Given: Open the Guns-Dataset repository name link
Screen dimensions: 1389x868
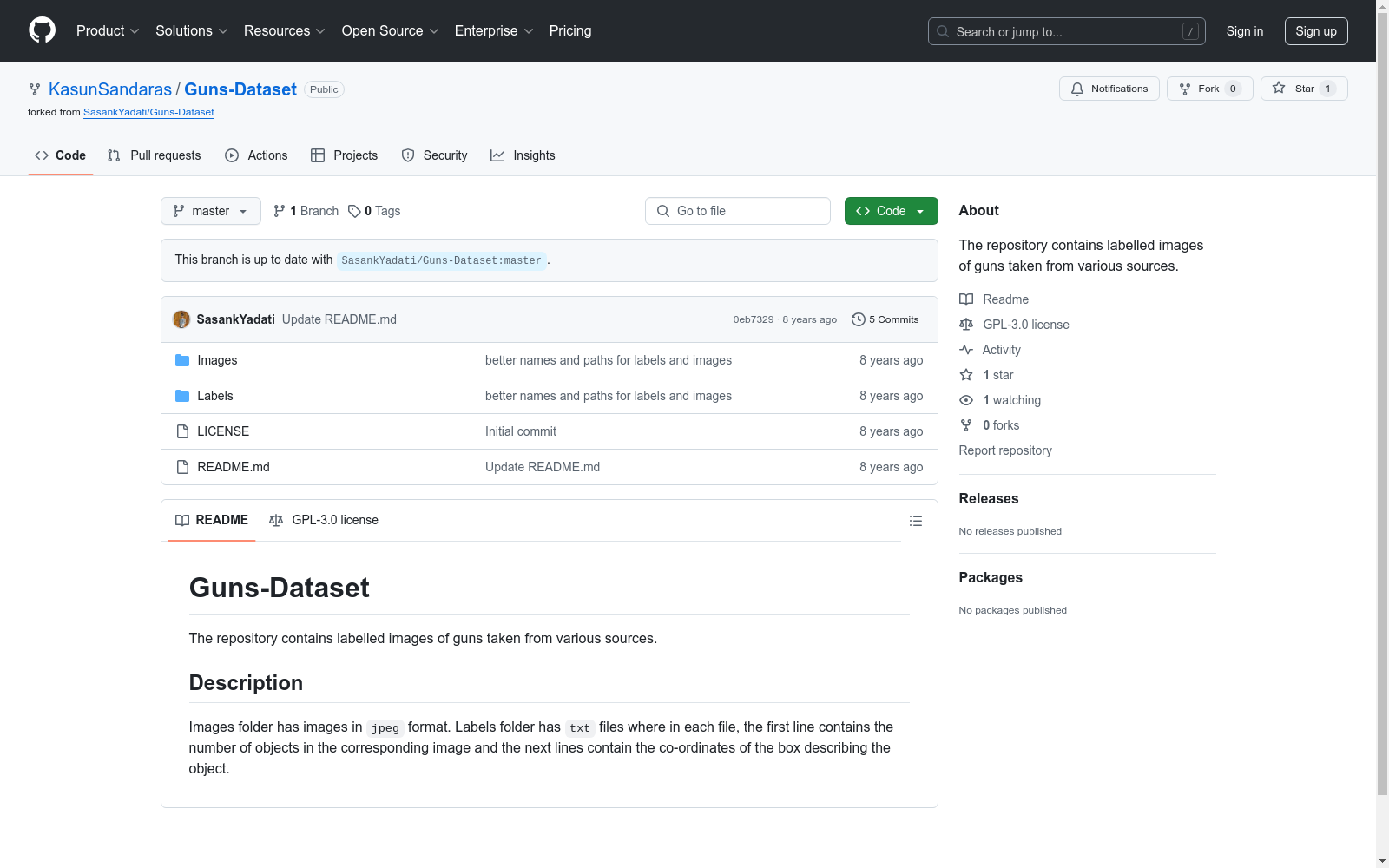Looking at the screenshot, I should 240,89.
